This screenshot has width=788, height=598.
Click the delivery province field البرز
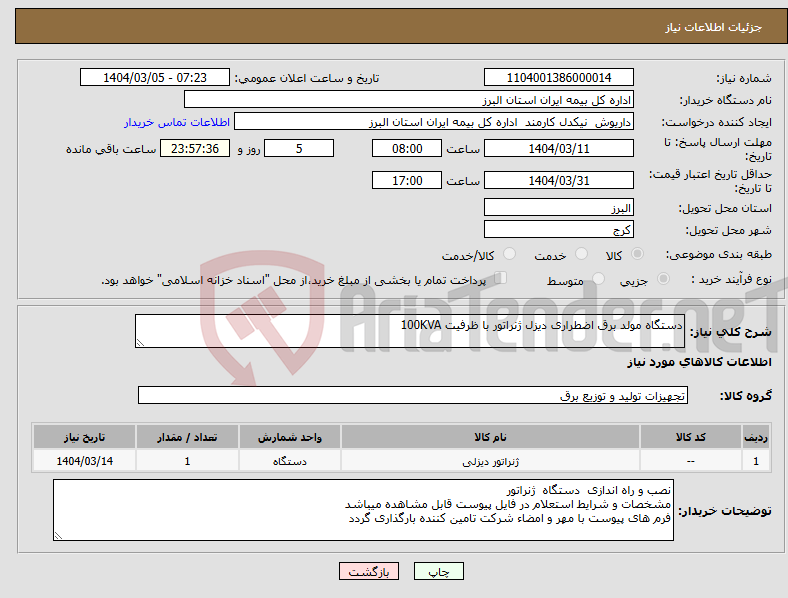coord(559,208)
